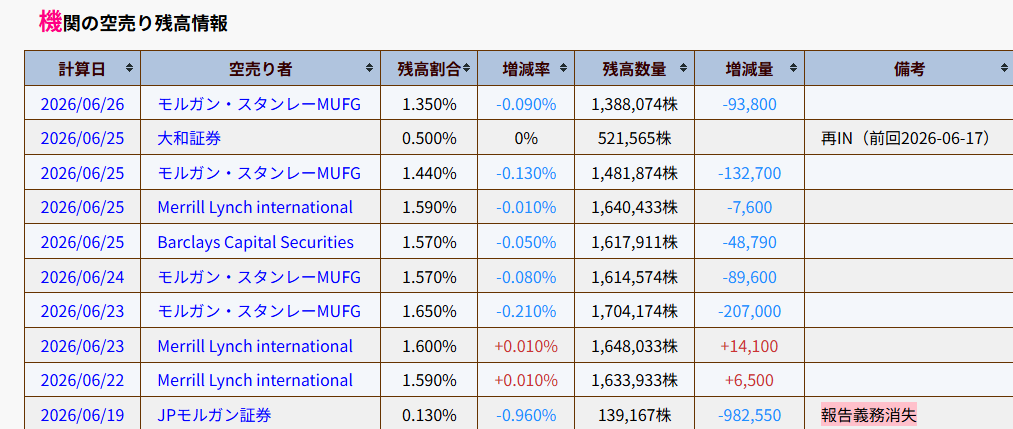Select the 0.500% balance ratio cell
The height and width of the screenshot is (429, 1013).
(429, 138)
